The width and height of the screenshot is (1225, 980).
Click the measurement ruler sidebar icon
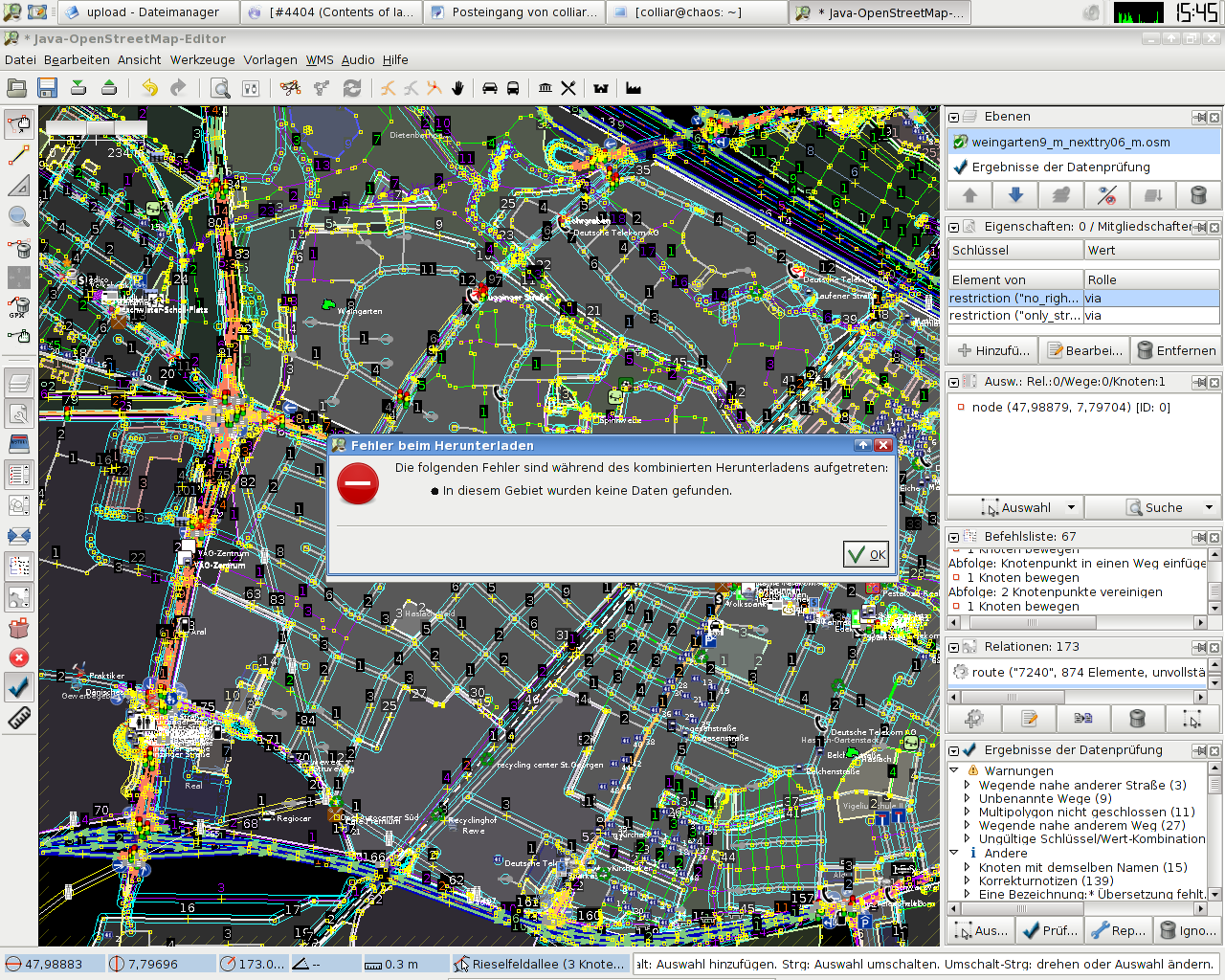click(x=19, y=719)
